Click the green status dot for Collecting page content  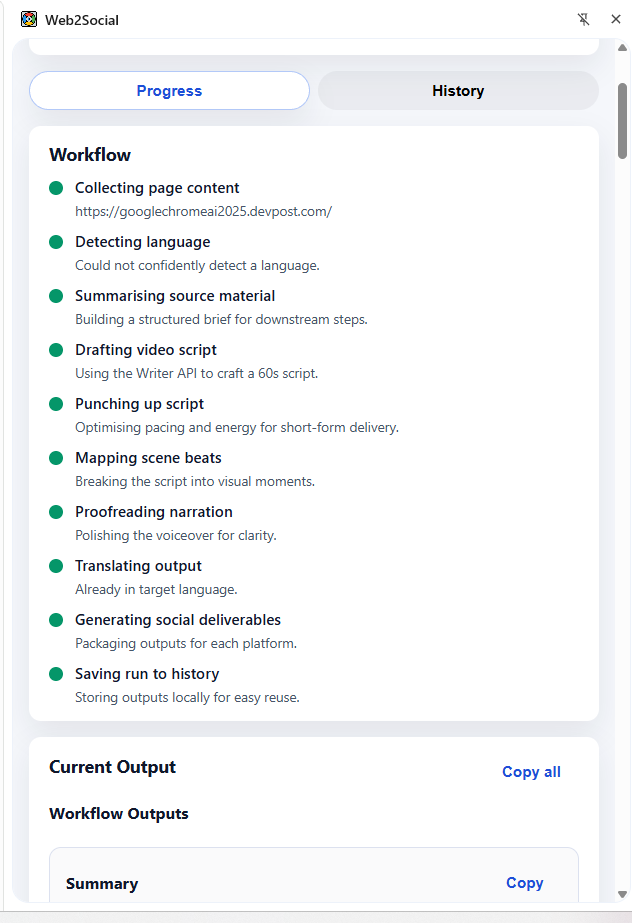pos(56,188)
